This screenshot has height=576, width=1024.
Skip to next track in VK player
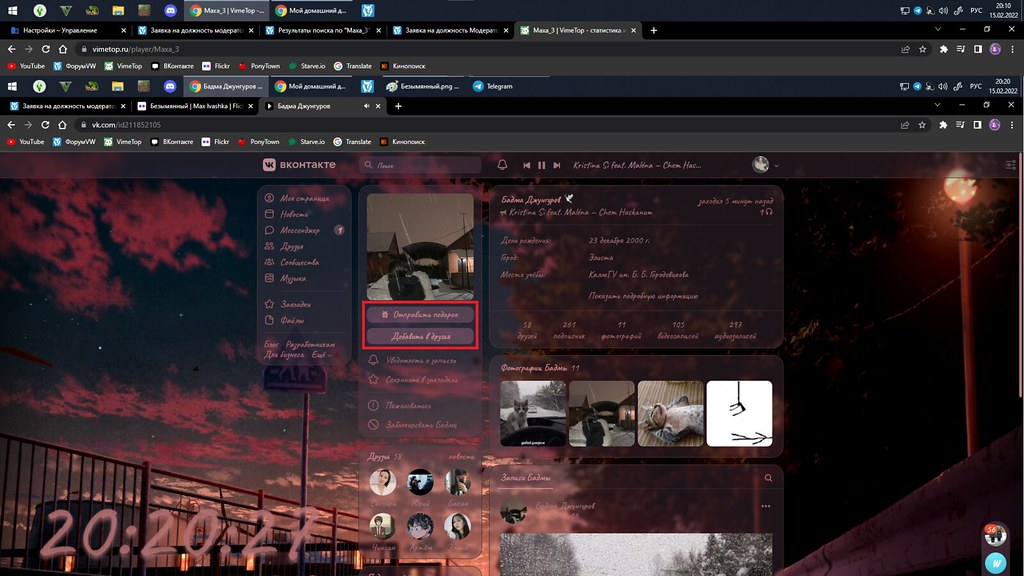pyautogui.click(x=556, y=165)
